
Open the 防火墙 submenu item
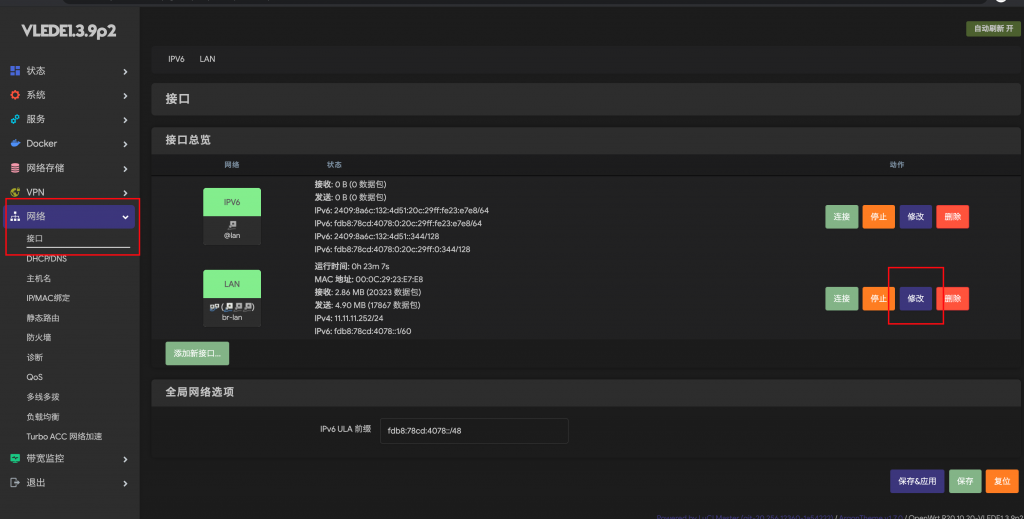(39, 338)
